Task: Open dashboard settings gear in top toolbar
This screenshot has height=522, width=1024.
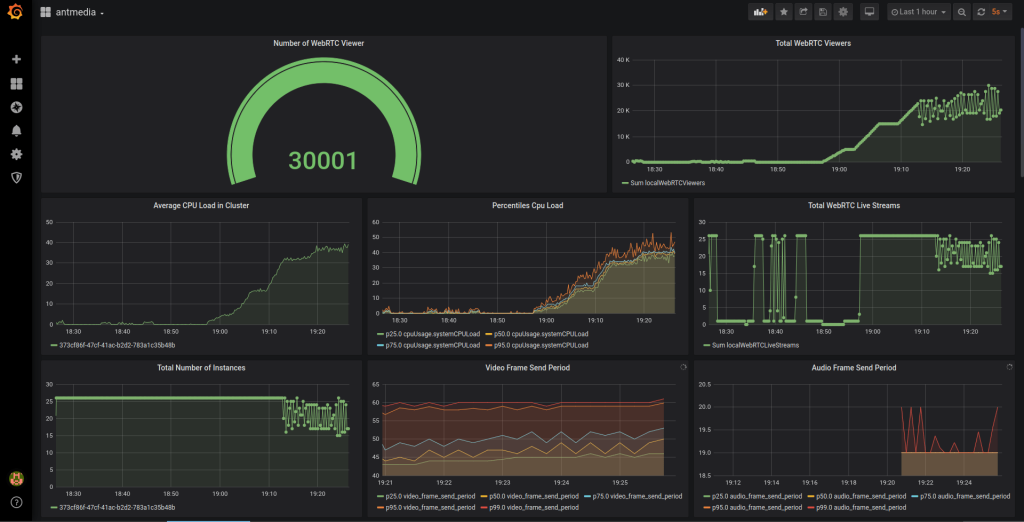Action: (x=843, y=12)
